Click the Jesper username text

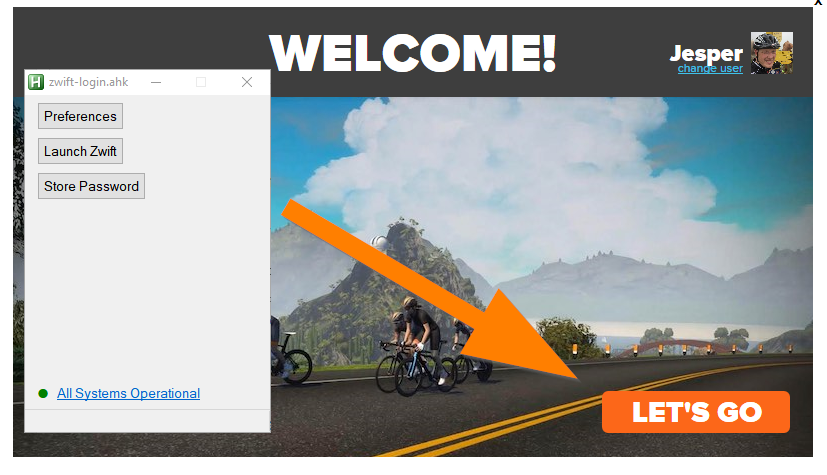(x=706, y=53)
